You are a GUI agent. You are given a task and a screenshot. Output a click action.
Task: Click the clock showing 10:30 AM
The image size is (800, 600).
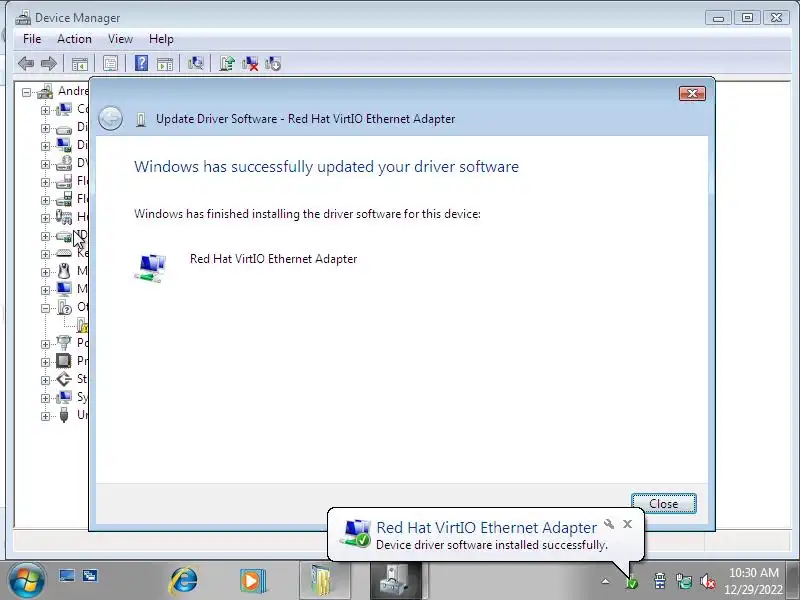point(754,572)
